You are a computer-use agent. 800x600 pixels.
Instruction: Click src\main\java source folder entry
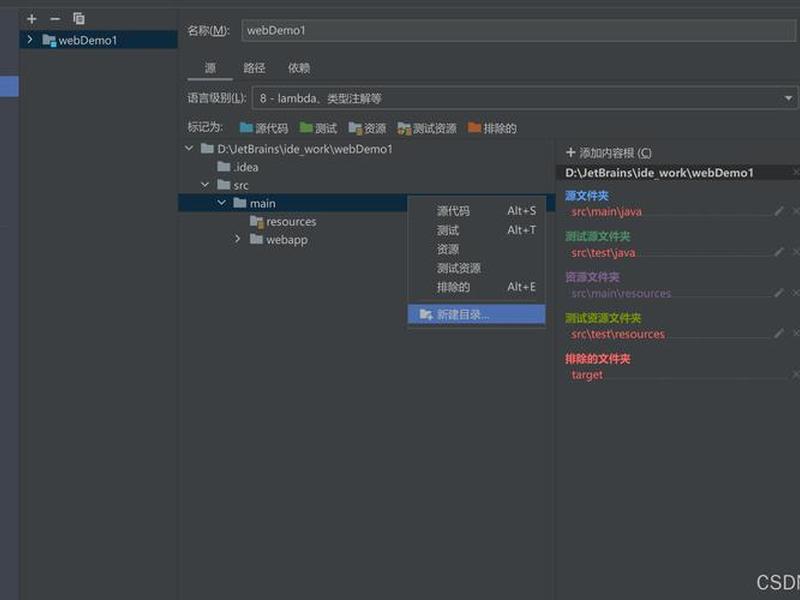pos(607,212)
